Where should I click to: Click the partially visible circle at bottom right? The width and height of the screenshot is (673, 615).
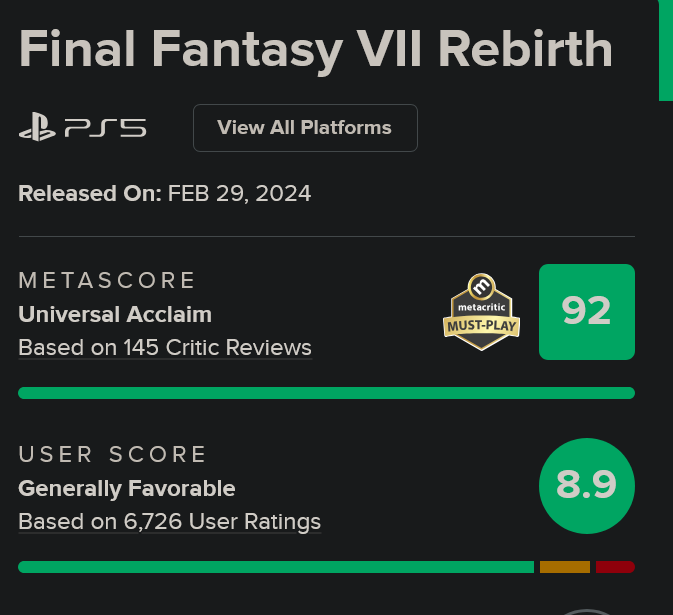(x=587, y=612)
